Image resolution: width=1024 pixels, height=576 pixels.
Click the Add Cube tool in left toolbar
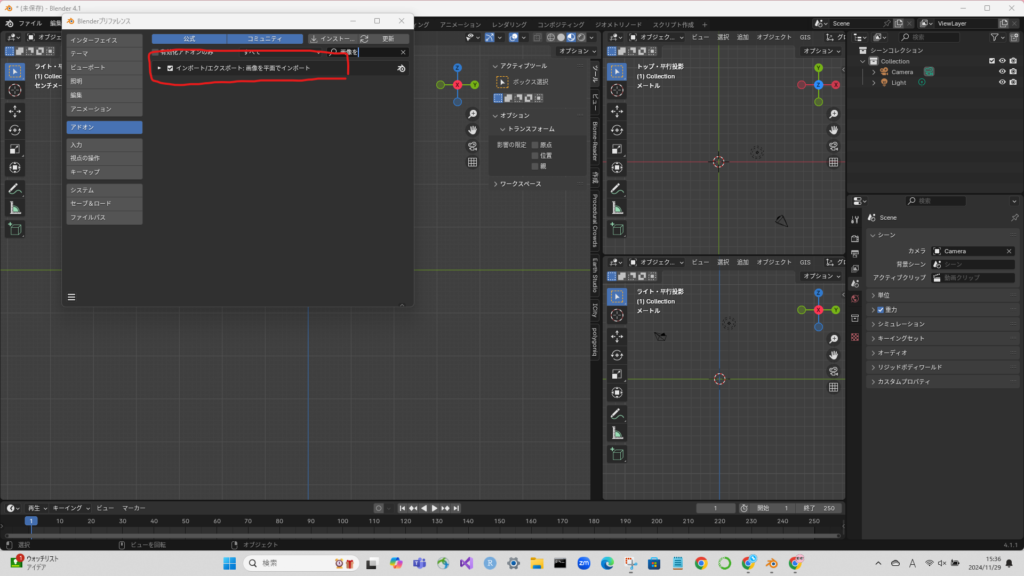15,229
